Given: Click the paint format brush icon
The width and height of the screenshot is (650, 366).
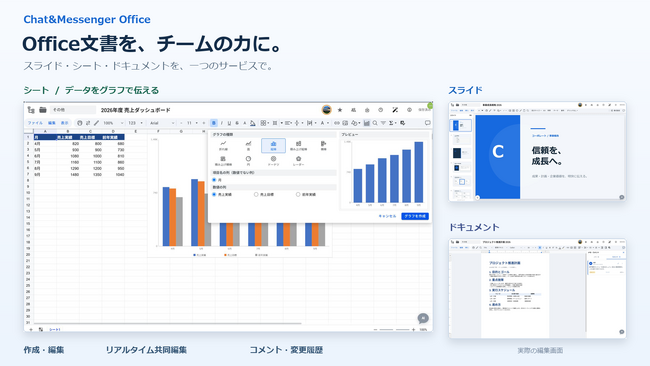Looking at the screenshot, I should click(x=97, y=123).
